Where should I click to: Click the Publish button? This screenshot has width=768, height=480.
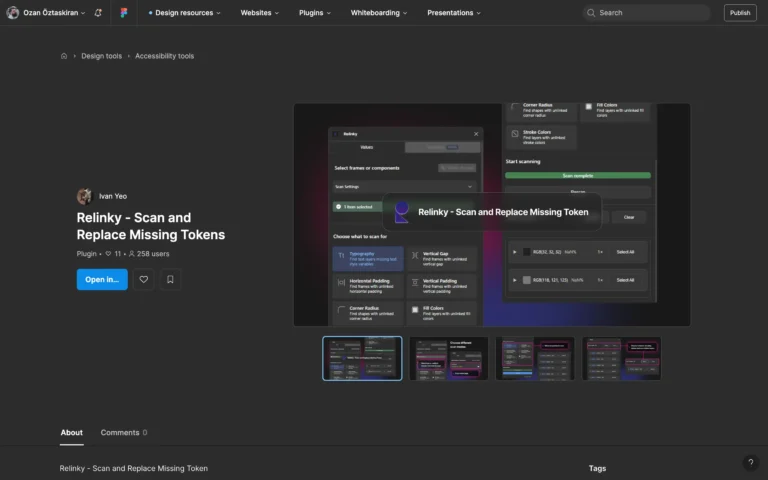tap(740, 13)
